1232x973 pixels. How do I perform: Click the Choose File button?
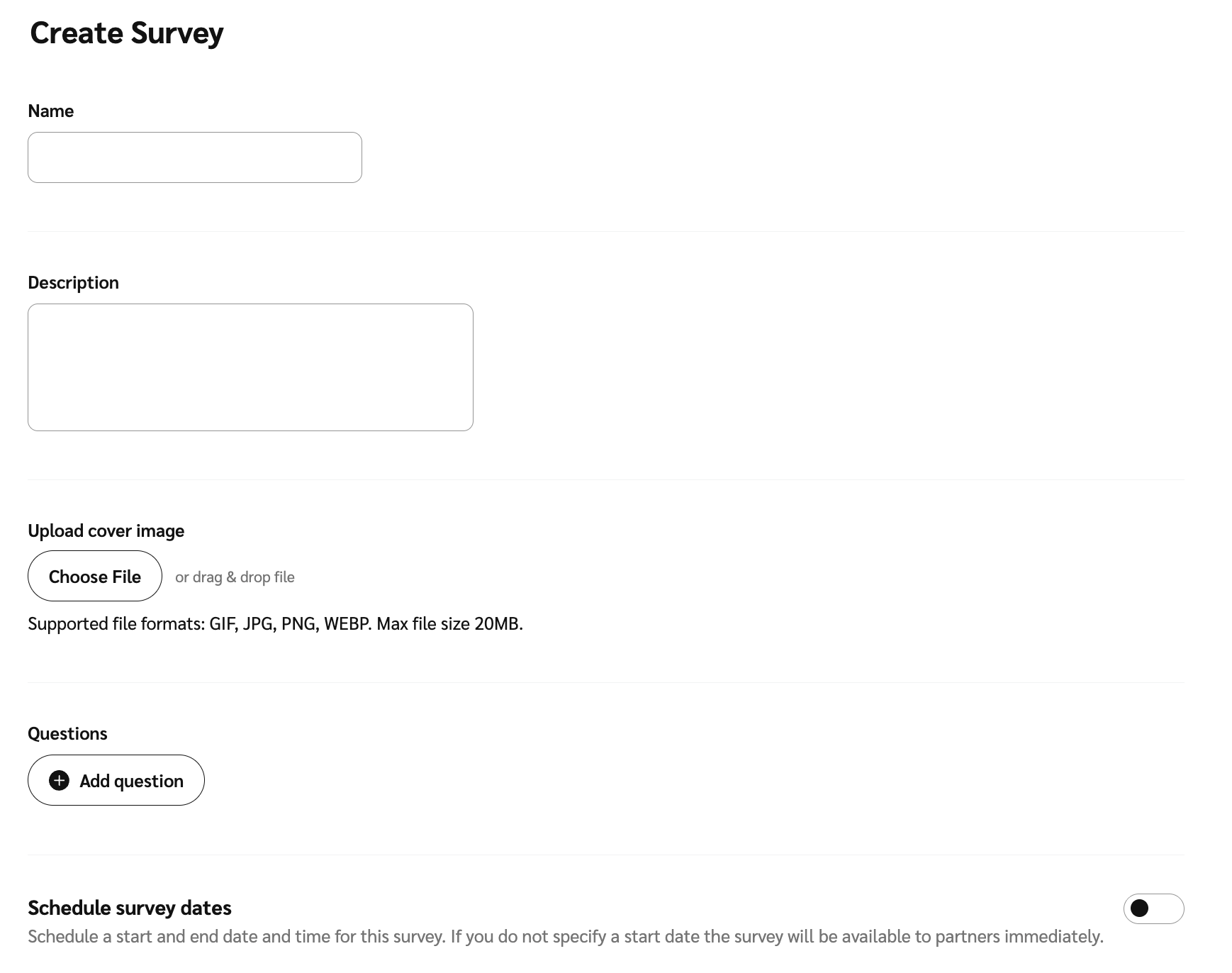pyautogui.click(x=95, y=577)
